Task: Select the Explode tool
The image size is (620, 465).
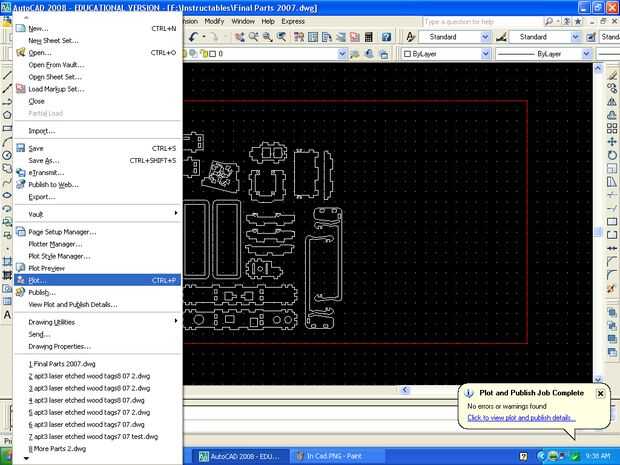Action: click(612, 288)
